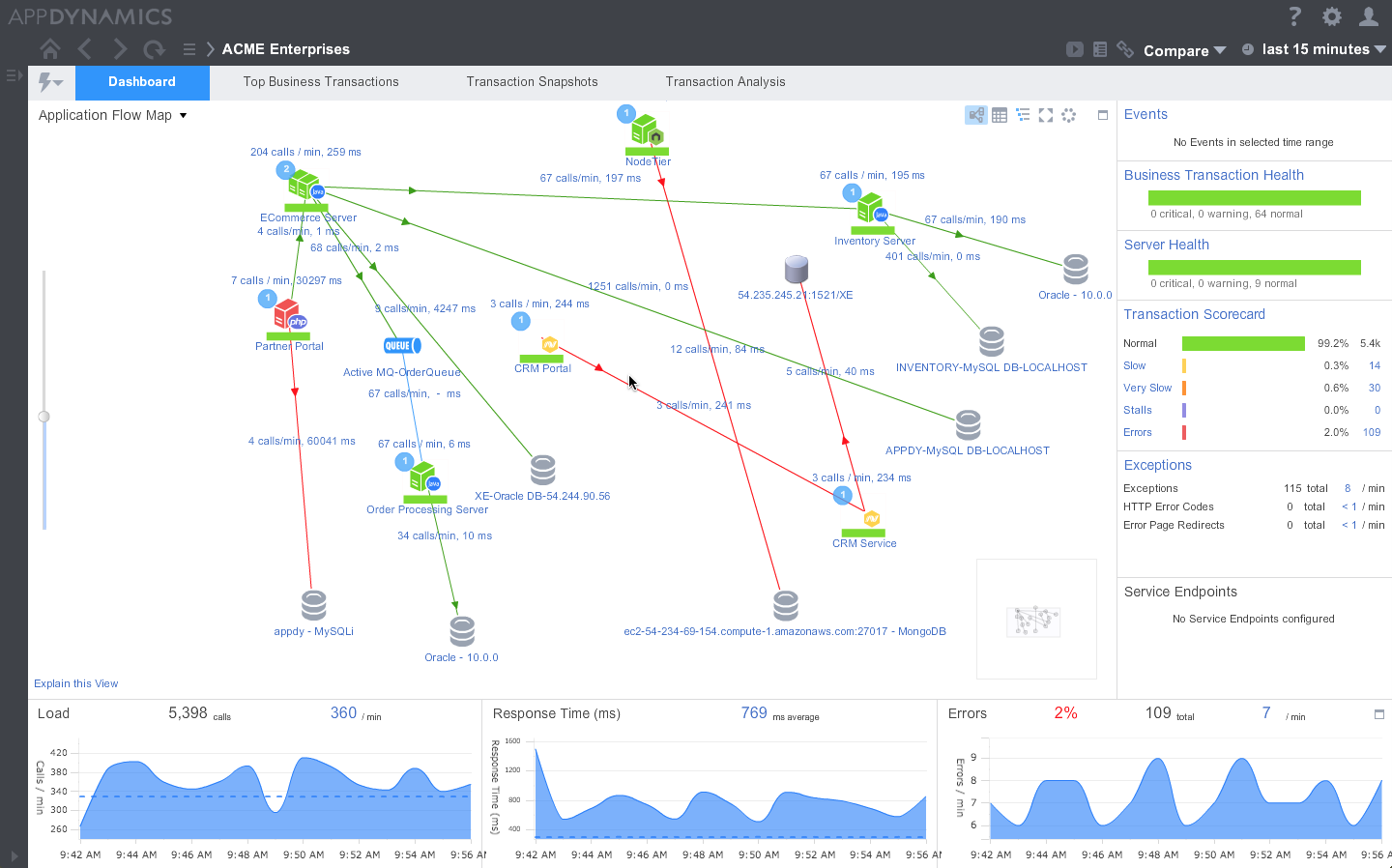Click the Explain this View link
This screenshot has width=1392, height=868.
[75, 683]
